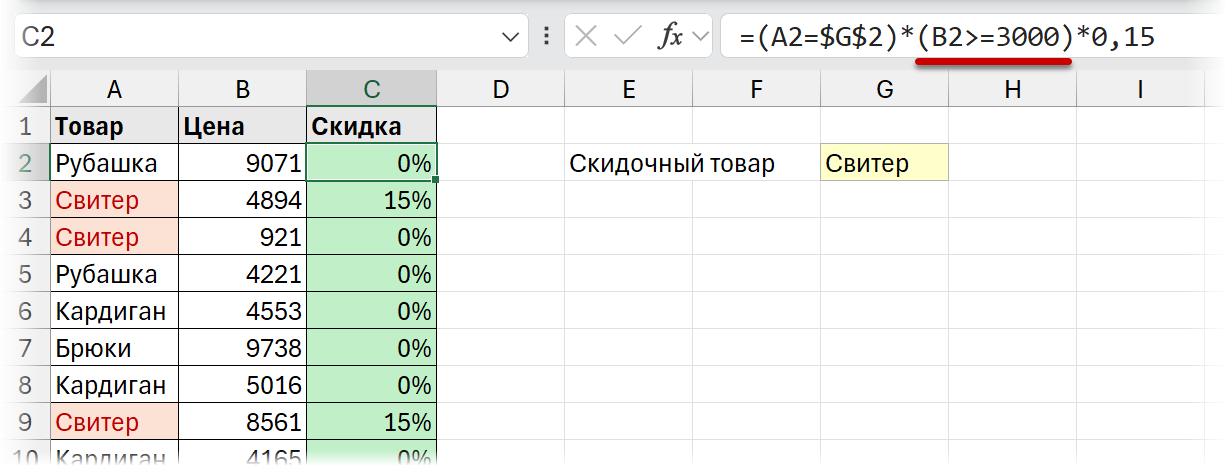The width and height of the screenshot is (1226, 466).
Task: Select row 7 header
Action: (x=26, y=348)
